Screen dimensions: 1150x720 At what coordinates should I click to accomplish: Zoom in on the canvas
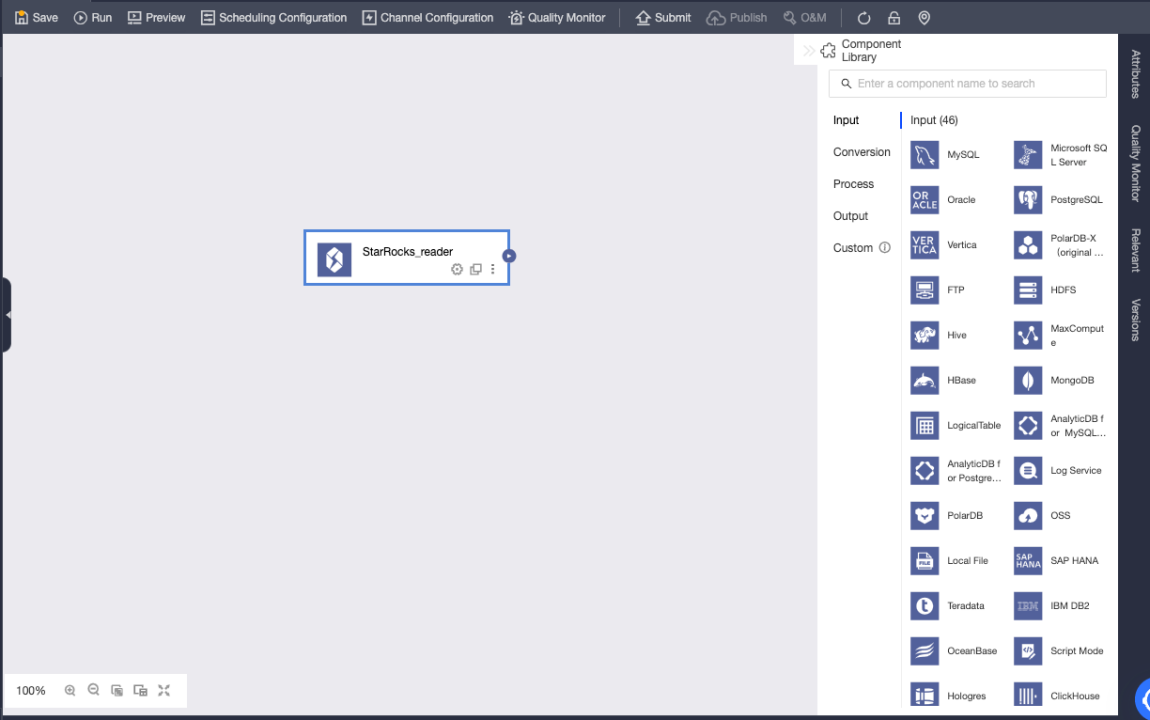point(70,690)
